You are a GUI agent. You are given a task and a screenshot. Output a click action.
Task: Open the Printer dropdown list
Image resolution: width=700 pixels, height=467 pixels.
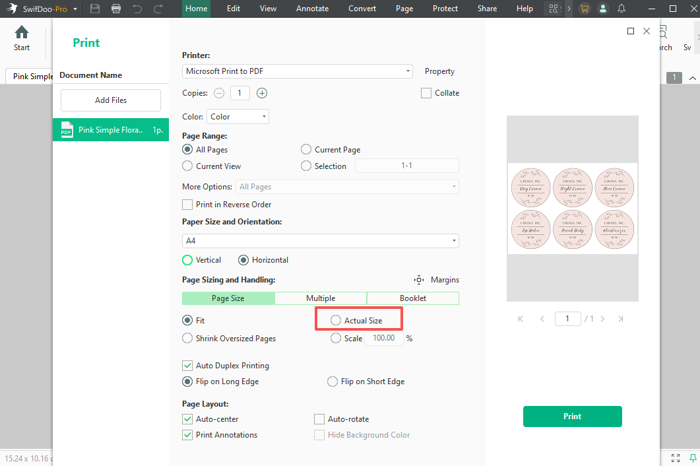297,72
